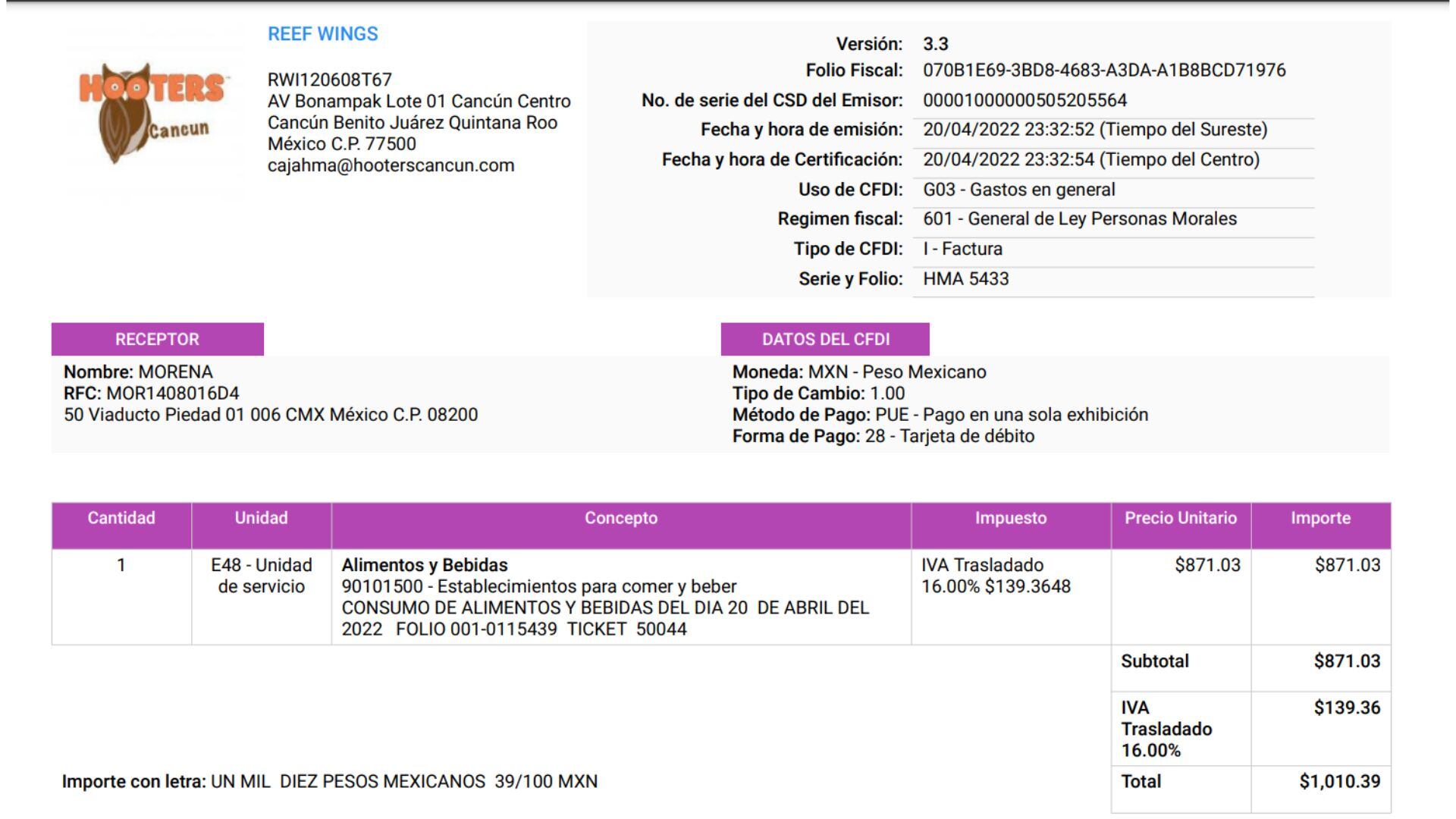Click the Hooters Cancun owl logo
Screen dimensions: 1456x819
[x=152, y=112]
